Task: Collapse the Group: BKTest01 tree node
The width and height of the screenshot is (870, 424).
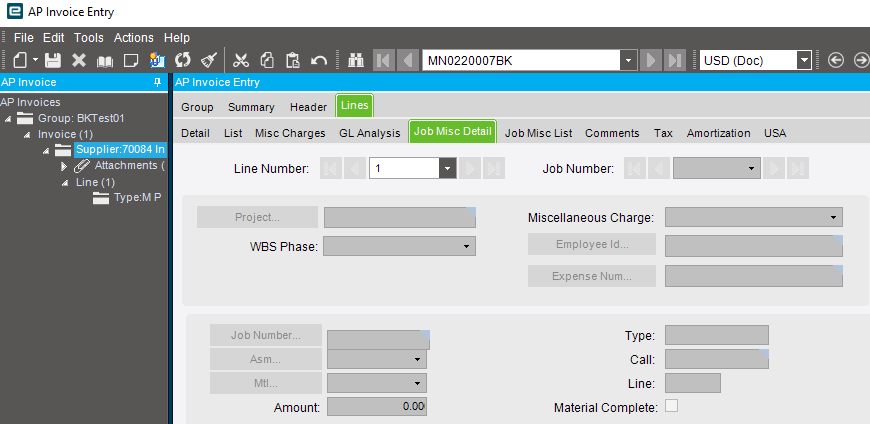Action: (8, 119)
